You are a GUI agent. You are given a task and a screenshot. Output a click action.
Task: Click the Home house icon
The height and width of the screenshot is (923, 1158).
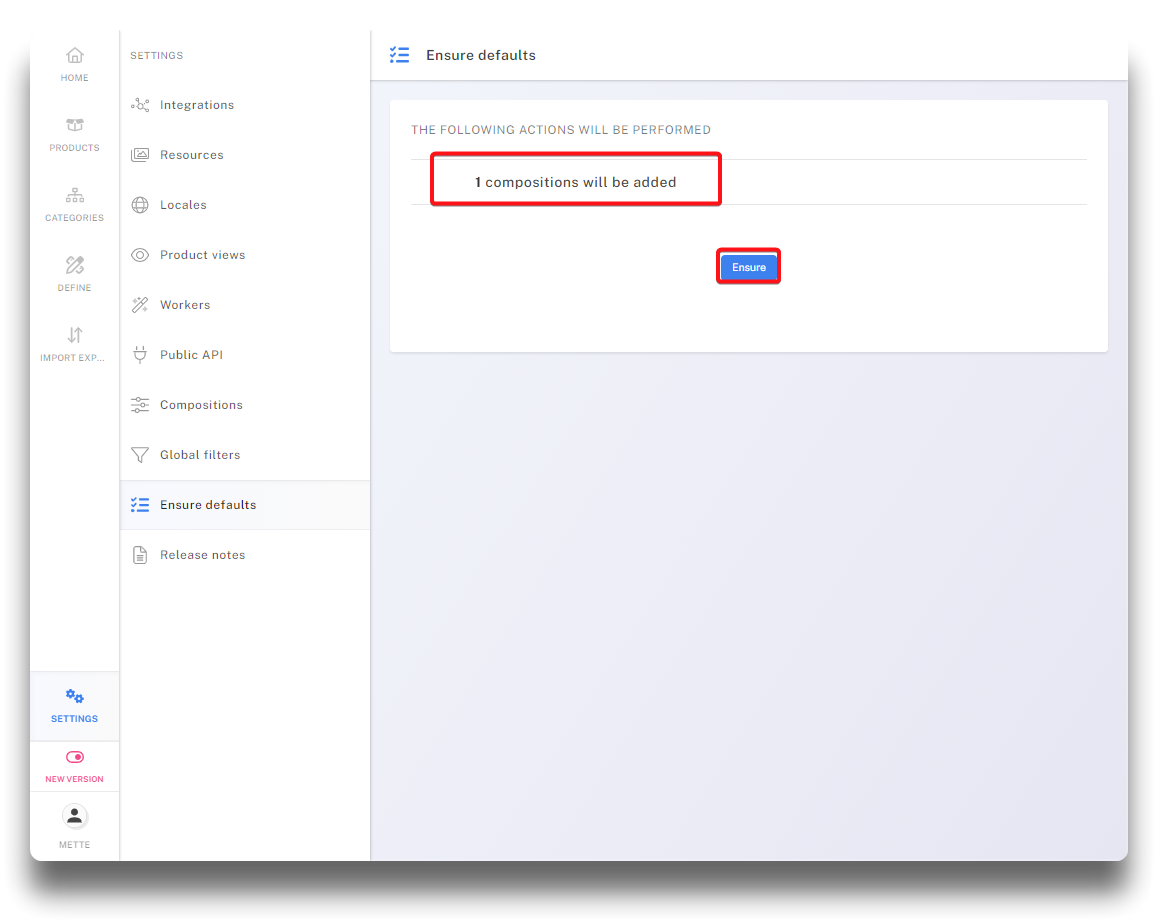pos(75,56)
